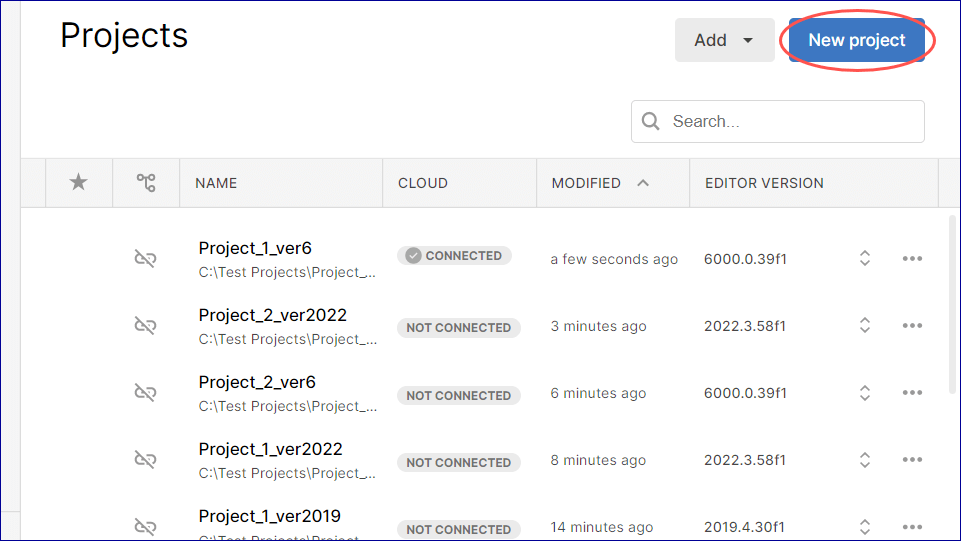Click NOT CONNECTED badge for Project_2_ver2022

click(x=458, y=328)
